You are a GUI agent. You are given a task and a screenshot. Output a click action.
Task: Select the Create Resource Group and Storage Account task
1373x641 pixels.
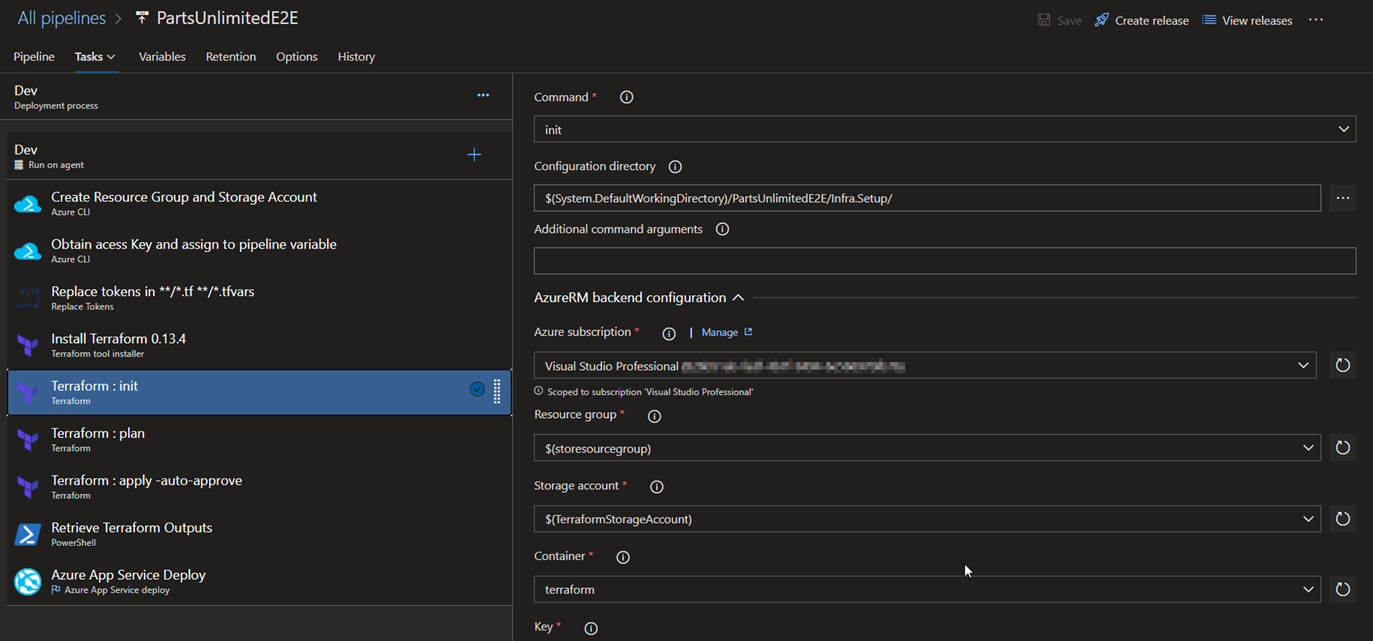[x=259, y=204]
